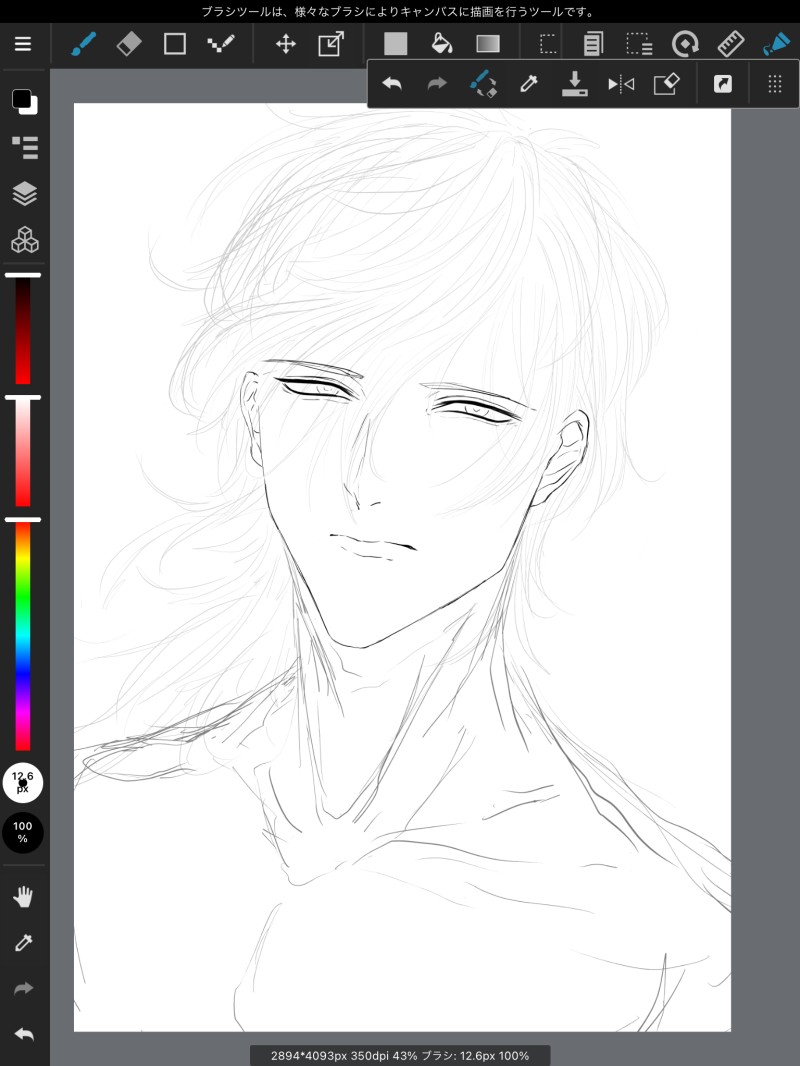Select the Eraser tool
This screenshot has height=1066, width=800.
(129, 44)
